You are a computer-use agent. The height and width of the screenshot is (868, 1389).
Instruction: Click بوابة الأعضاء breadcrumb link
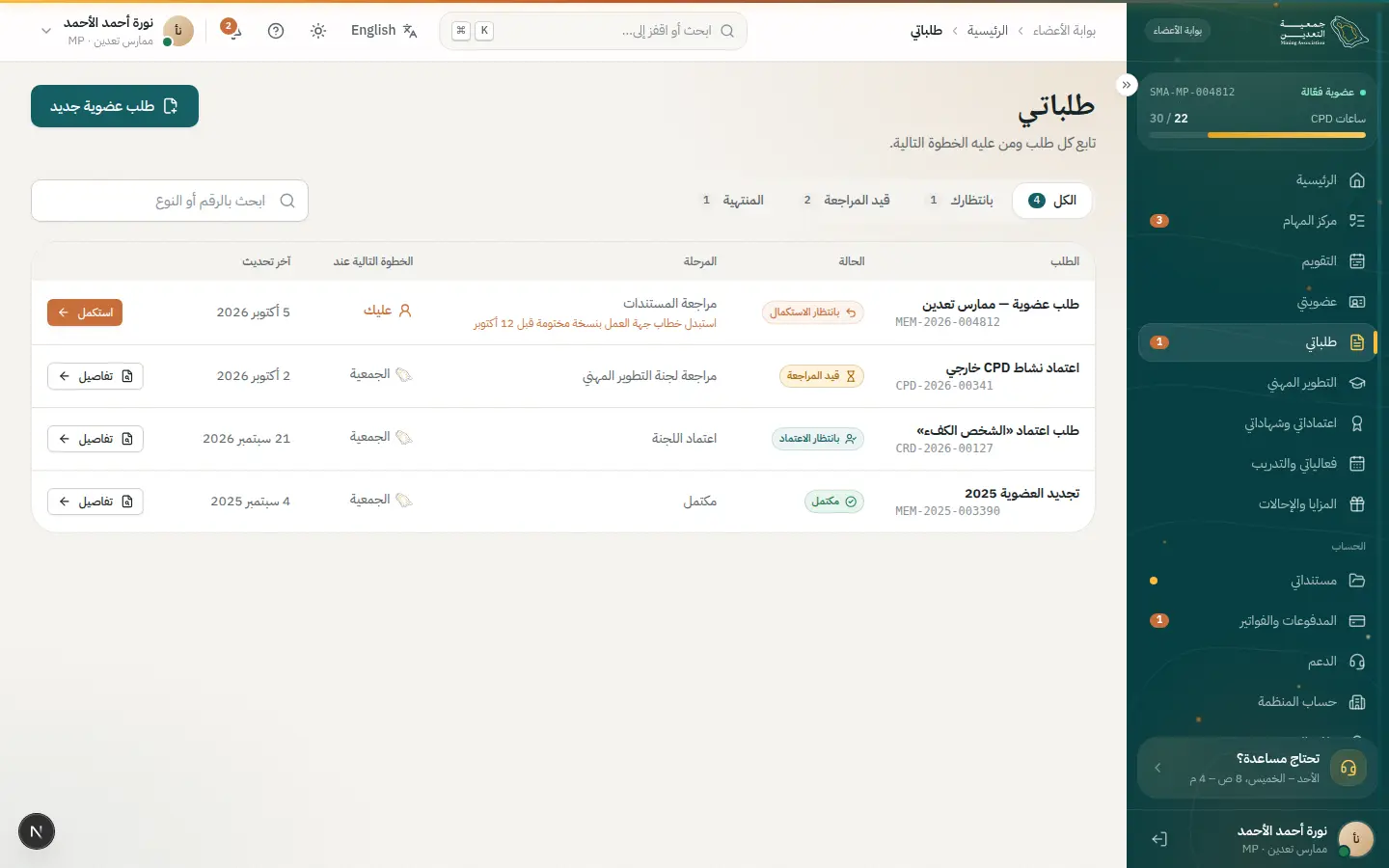click(1064, 31)
